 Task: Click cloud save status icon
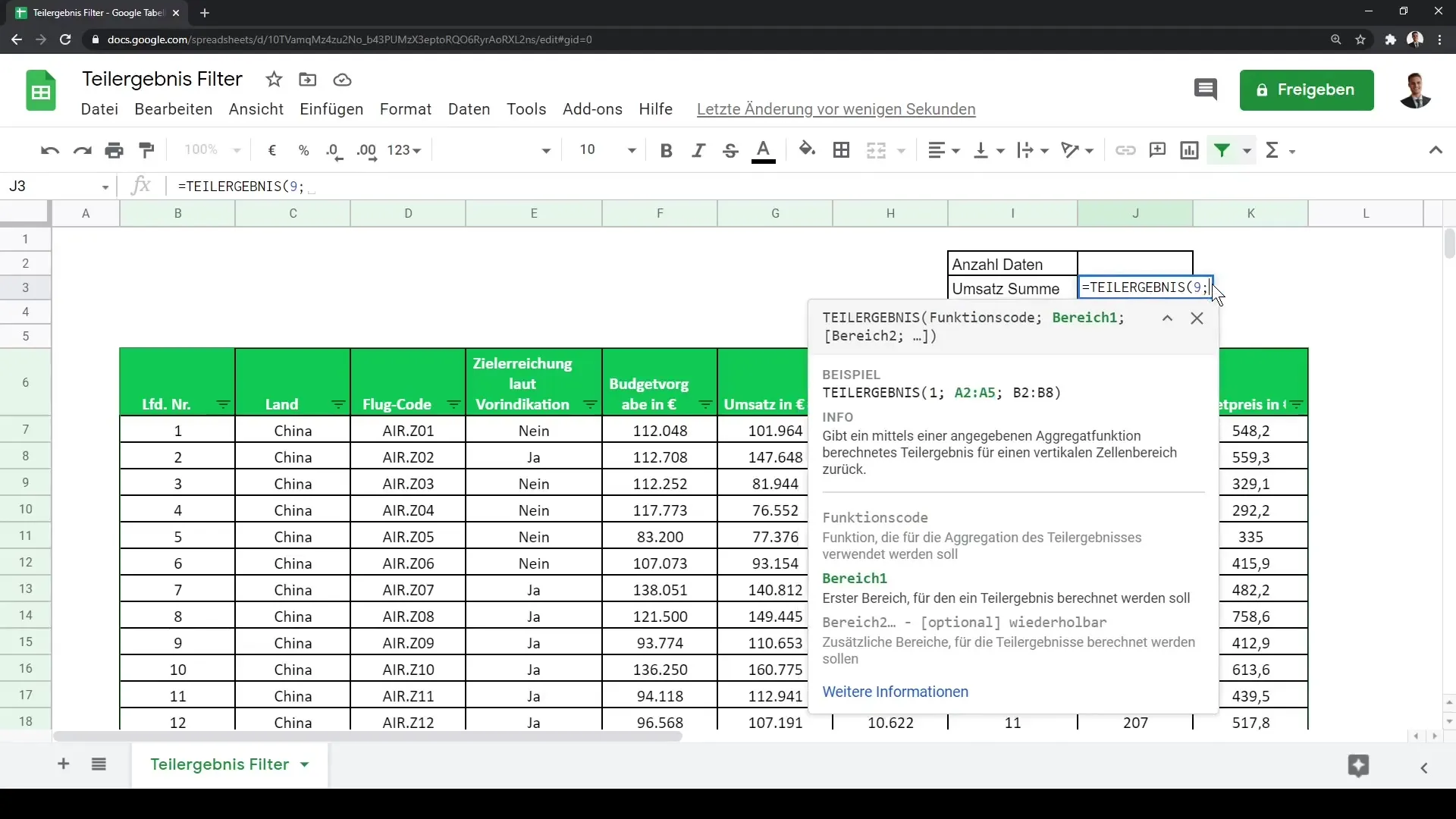[x=342, y=80]
